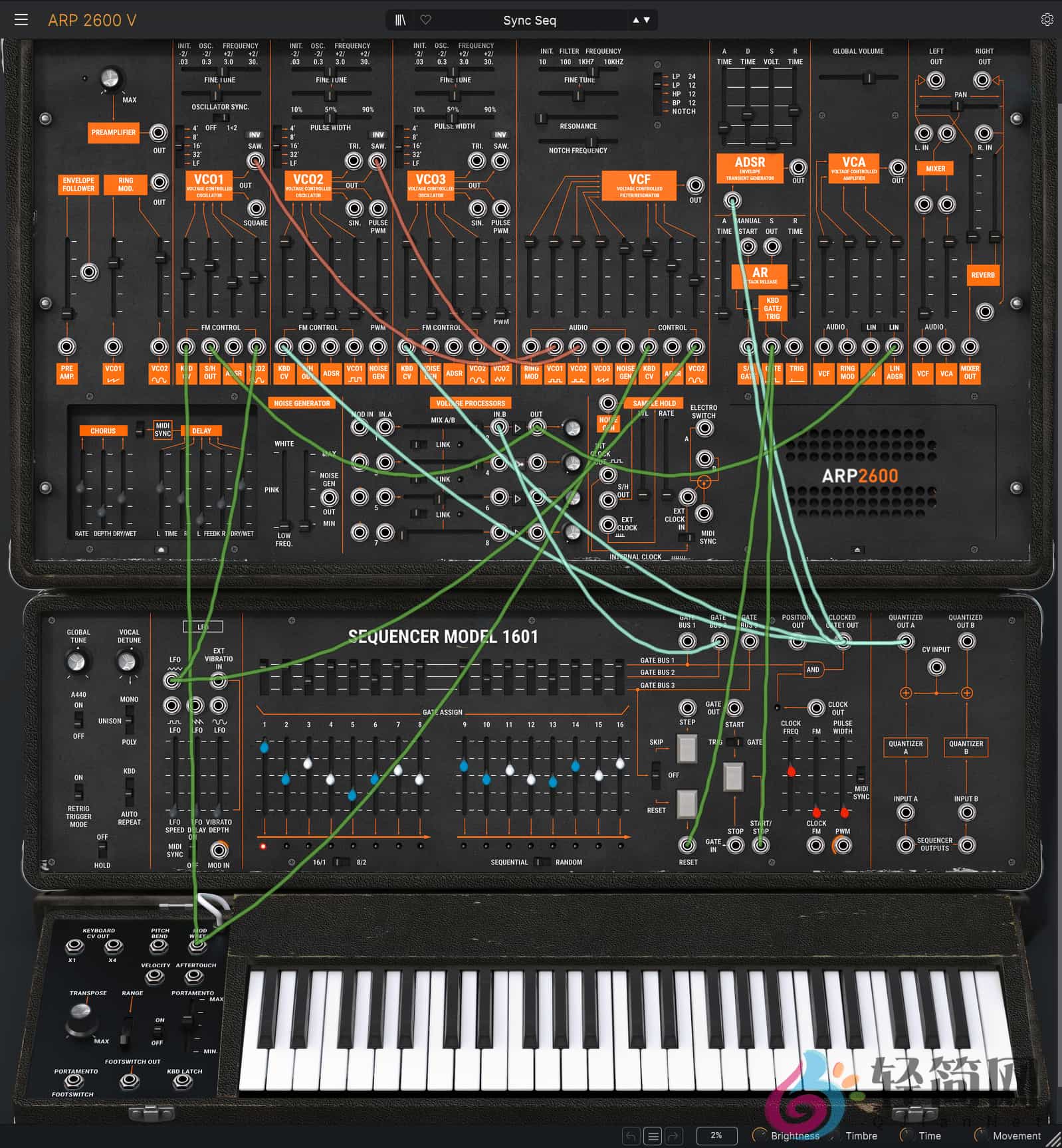This screenshot has height=1148, width=1062.
Task: Click the VCA OUT jack
Action: 898,167
